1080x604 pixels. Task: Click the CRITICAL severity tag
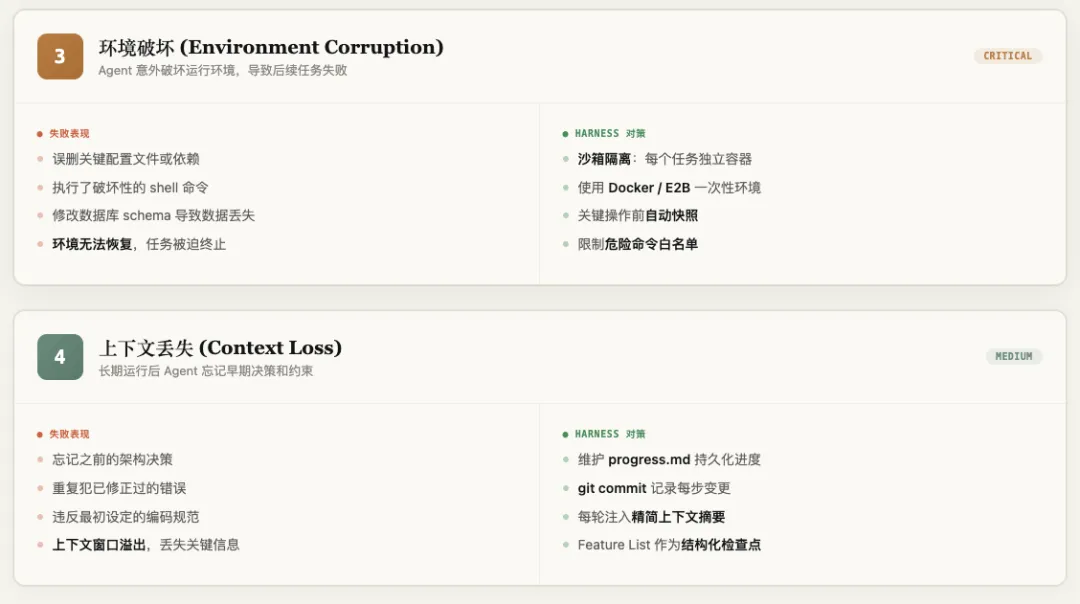point(1007,56)
